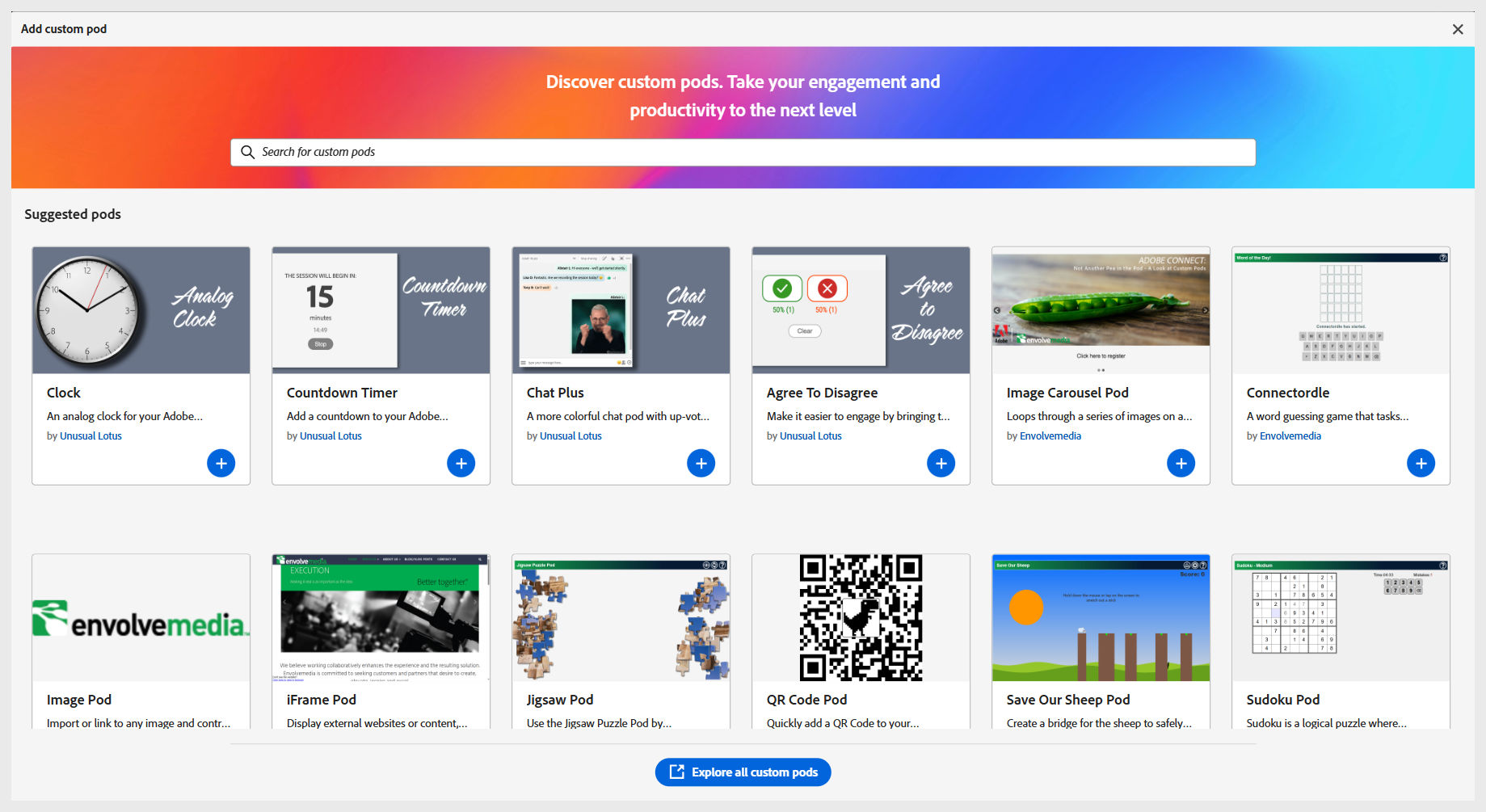Select the Sudoku grid thumbnail
Screen dimensions: 1486x812
[1341, 617]
